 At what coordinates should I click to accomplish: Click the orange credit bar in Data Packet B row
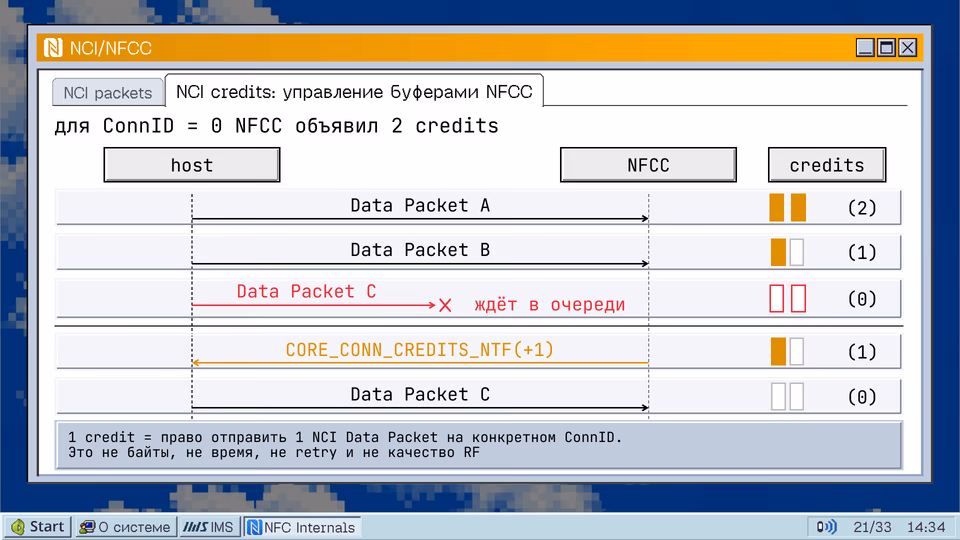point(778,252)
